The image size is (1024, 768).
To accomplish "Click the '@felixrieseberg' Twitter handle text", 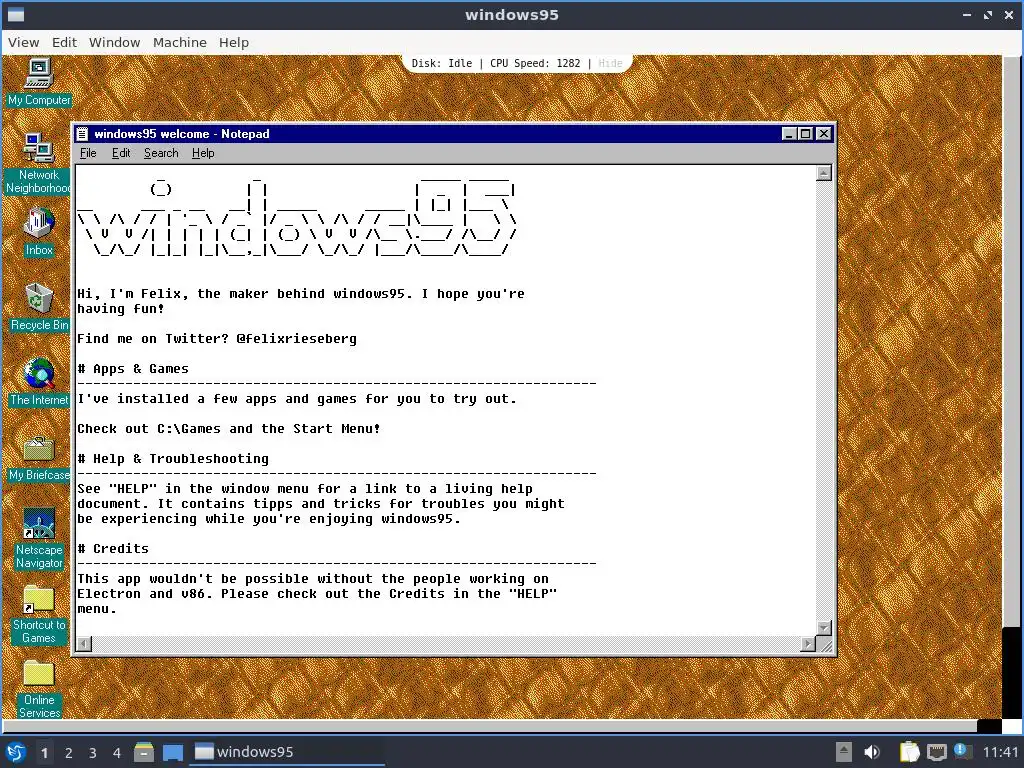I will [x=296, y=339].
